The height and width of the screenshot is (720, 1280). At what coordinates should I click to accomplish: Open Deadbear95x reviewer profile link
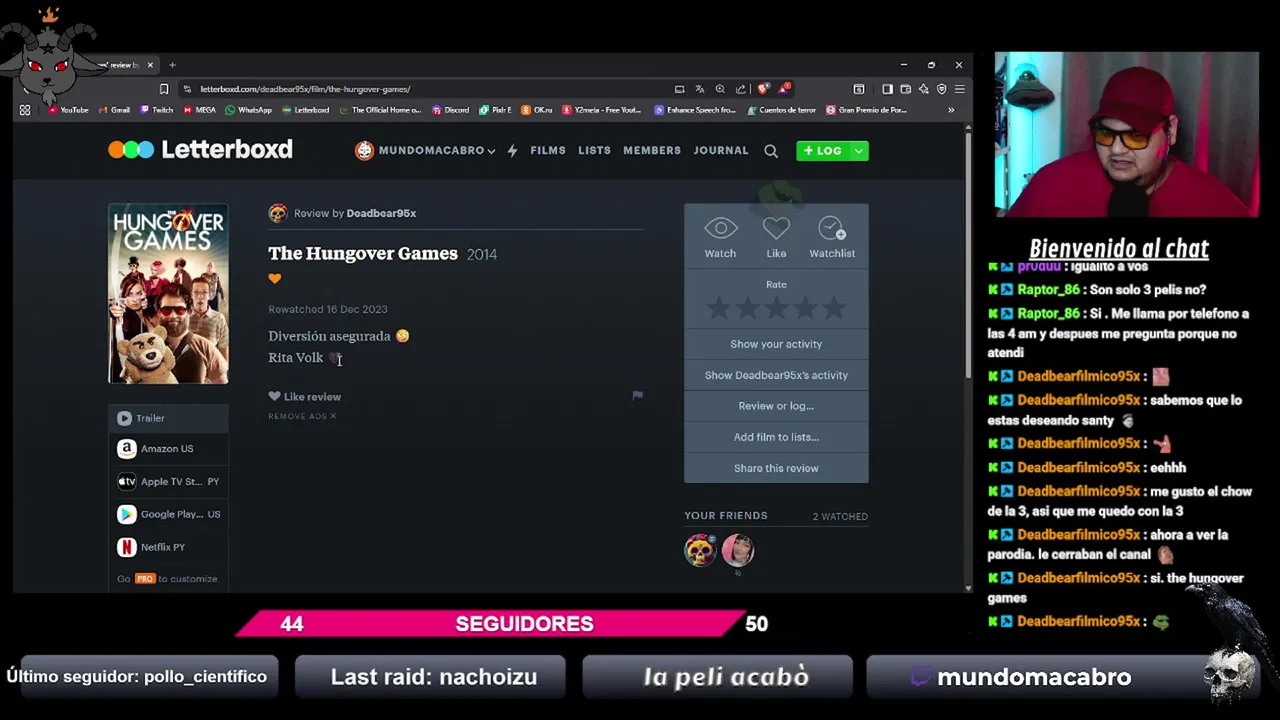pos(381,213)
